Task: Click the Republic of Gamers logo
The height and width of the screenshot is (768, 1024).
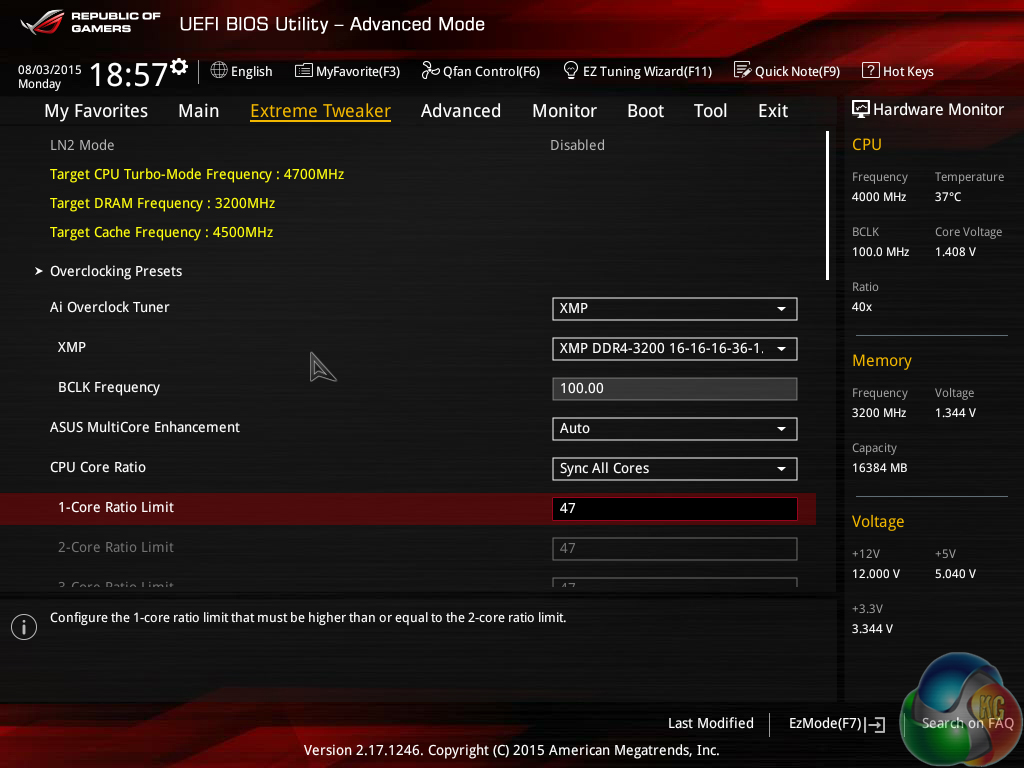Action: point(90,22)
